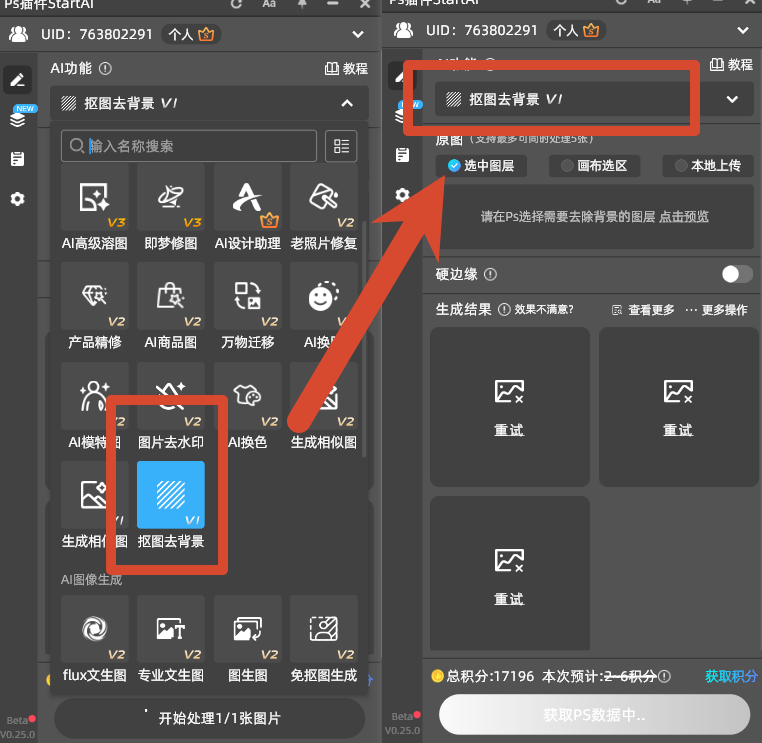
Task: Click 查看更多 in results header
Action: pyautogui.click(x=643, y=310)
